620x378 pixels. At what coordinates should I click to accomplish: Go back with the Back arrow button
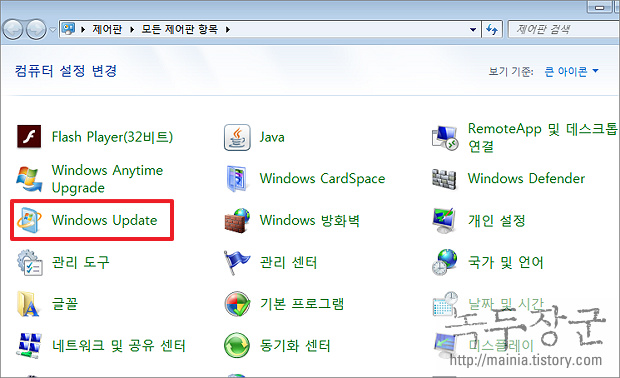coord(13,29)
